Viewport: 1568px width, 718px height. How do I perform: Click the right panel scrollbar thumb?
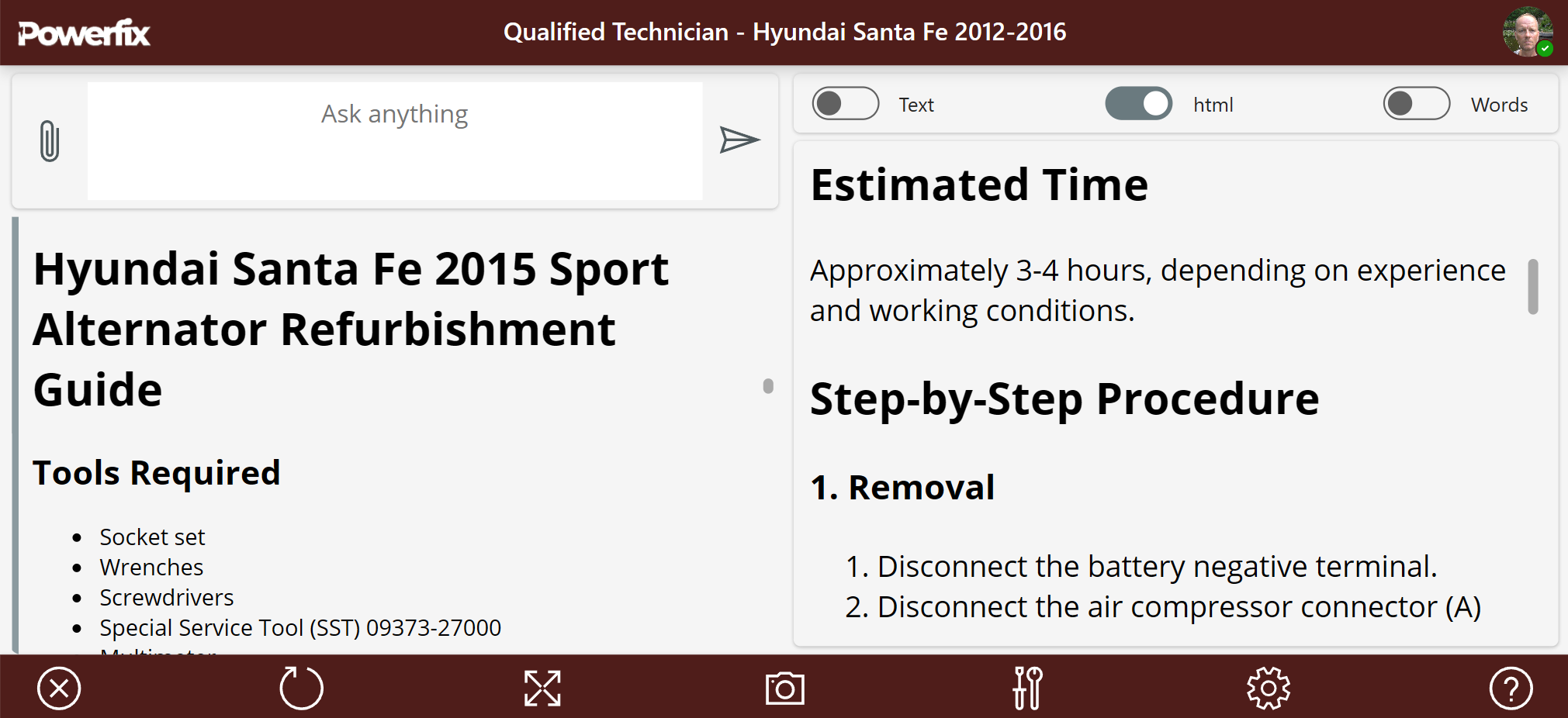[x=1533, y=286]
